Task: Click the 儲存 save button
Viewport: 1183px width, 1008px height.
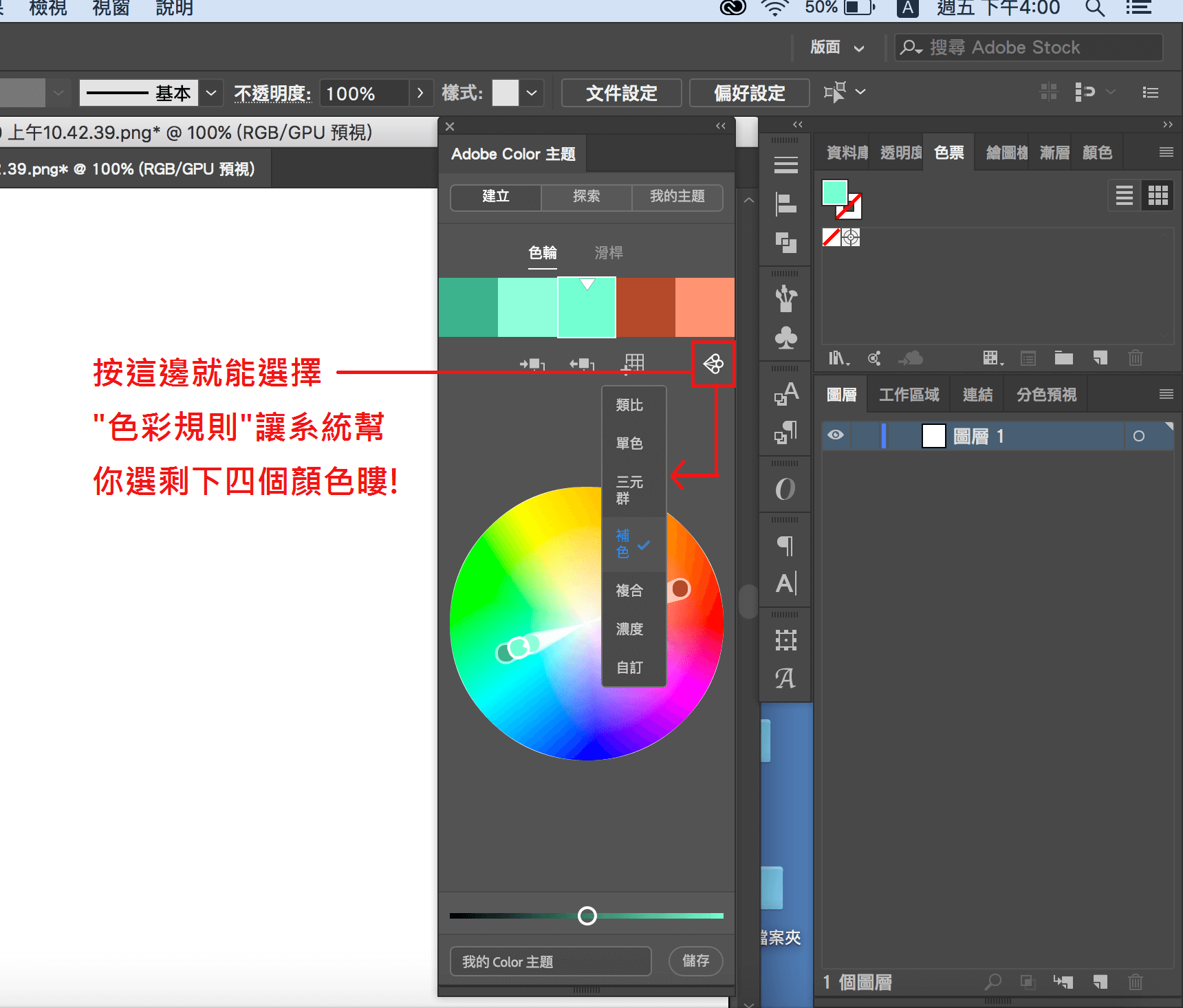Action: coord(695,961)
